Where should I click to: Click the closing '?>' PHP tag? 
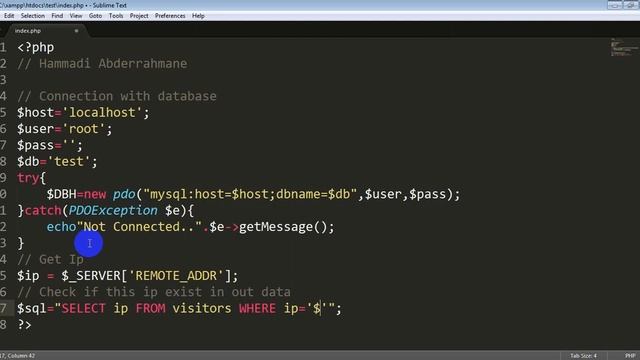tap(24, 325)
